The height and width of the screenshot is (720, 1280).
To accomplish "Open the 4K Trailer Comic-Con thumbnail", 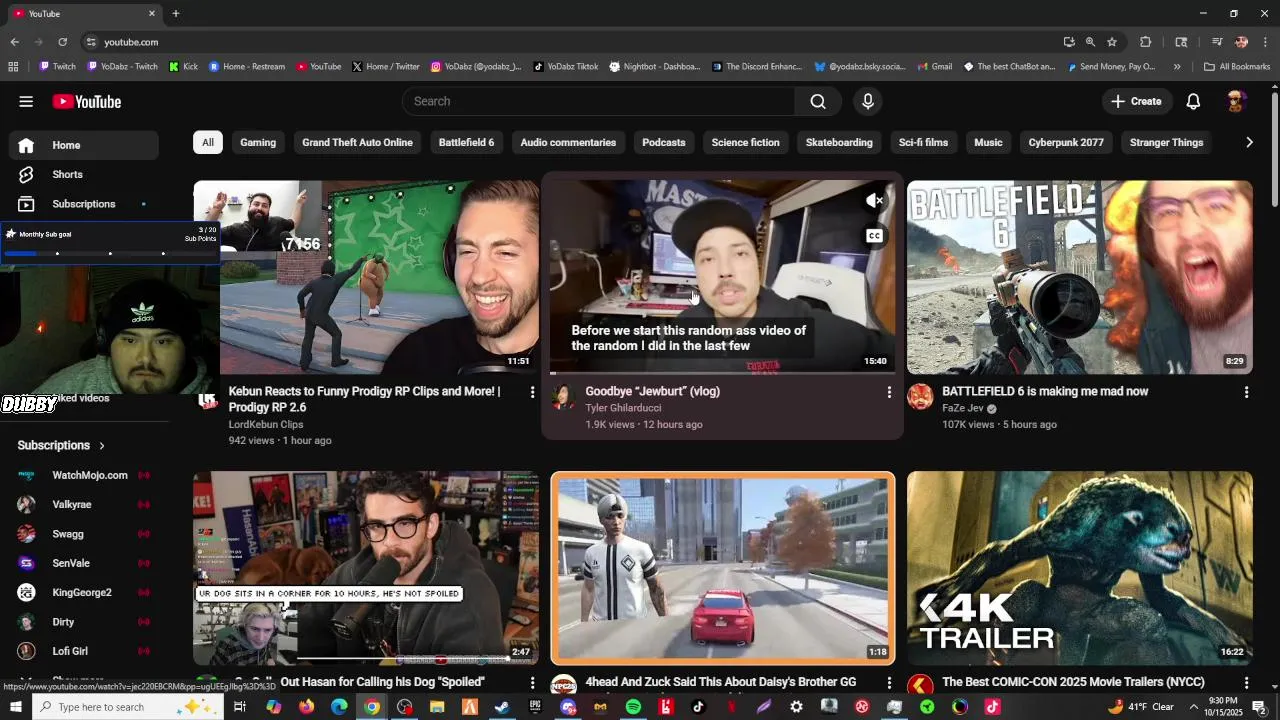I will click(x=1080, y=568).
